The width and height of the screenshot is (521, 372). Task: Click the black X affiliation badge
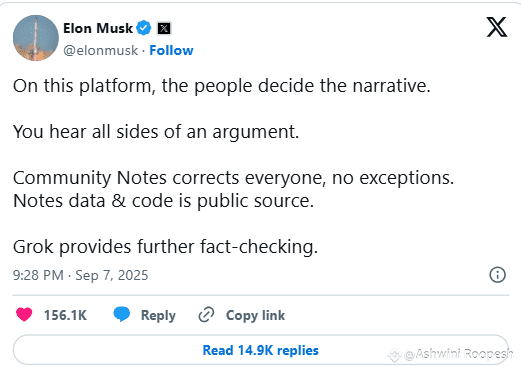164,28
